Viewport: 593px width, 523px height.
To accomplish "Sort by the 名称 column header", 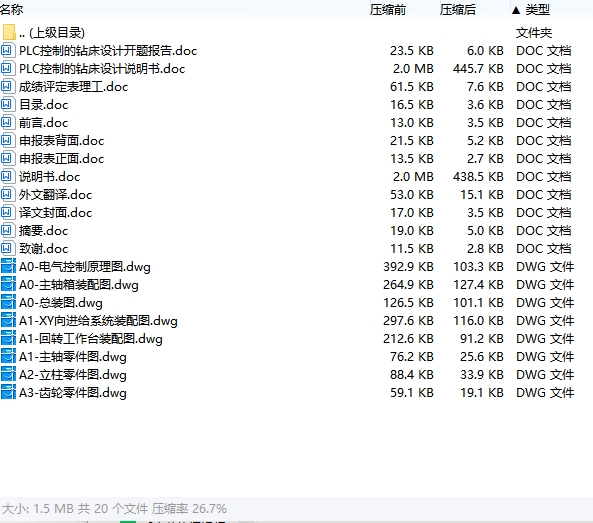I will (11, 9).
